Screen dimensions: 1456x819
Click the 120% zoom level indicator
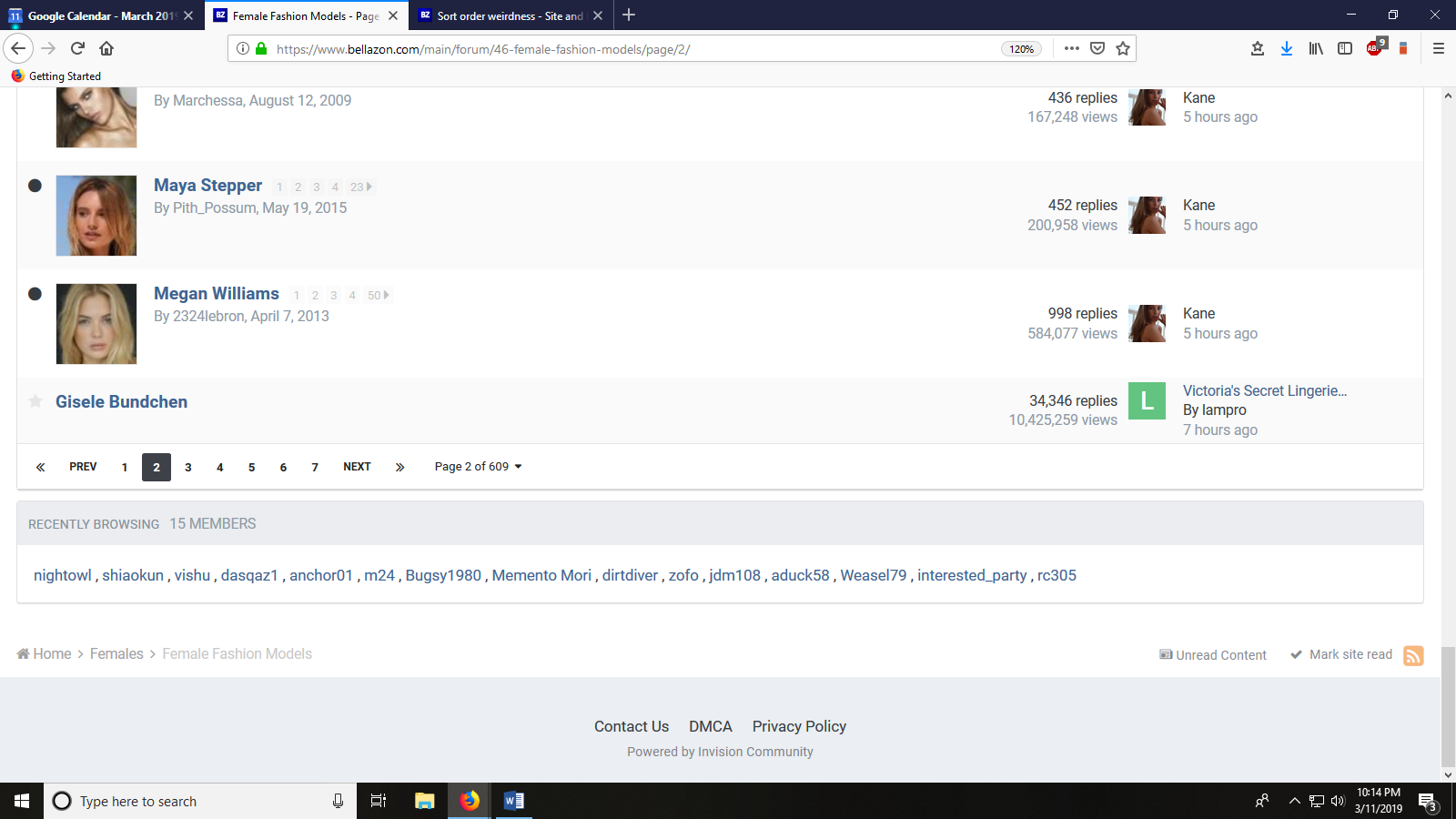1021,49
